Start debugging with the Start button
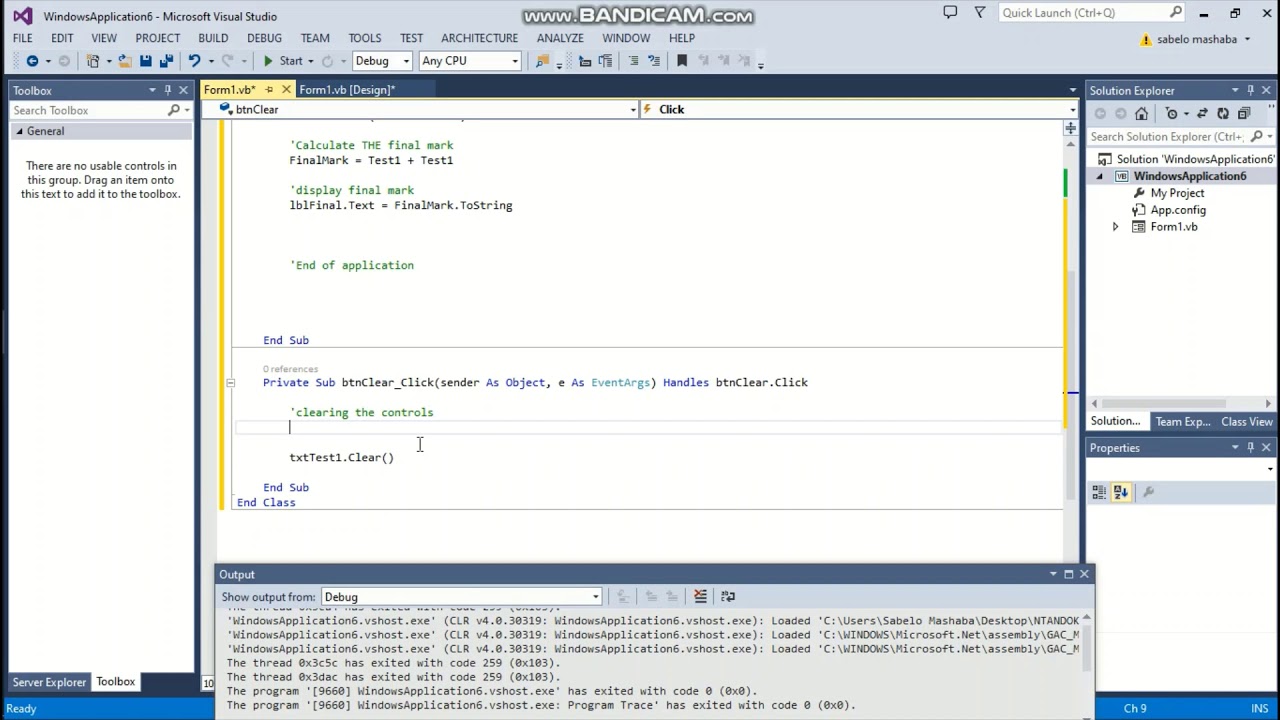1280x720 pixels. [282, 61]
